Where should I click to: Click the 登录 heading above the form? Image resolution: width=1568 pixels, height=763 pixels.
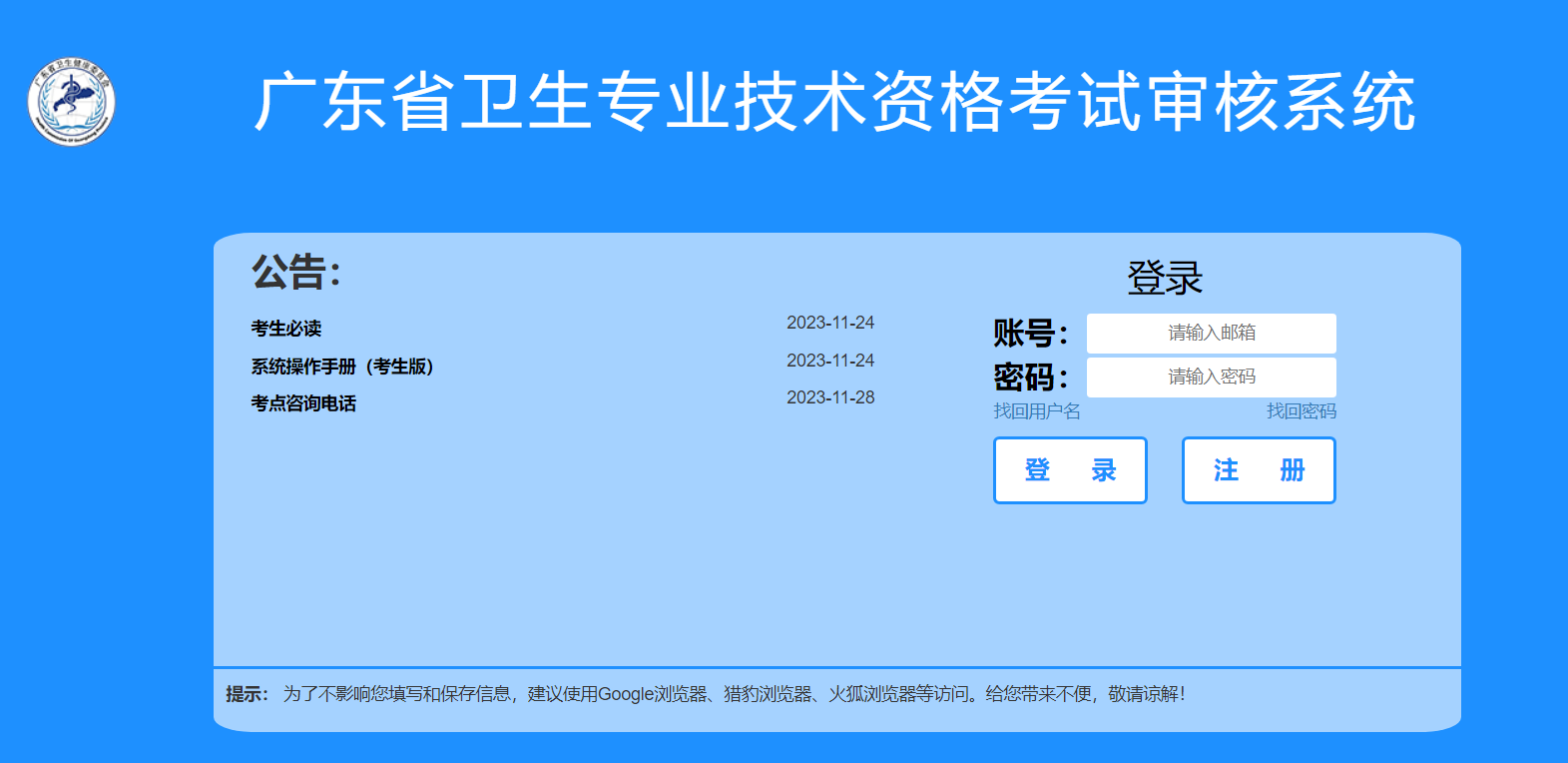pyautogui.click(x=1164, y=278)
